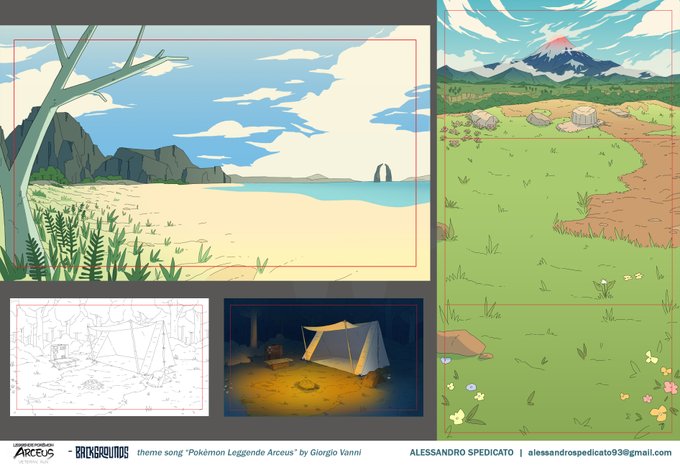Image resolution: width=680 pixels, height=465 pixels.
Task: Open the beach background artwork panel
Action: (215, 153)
